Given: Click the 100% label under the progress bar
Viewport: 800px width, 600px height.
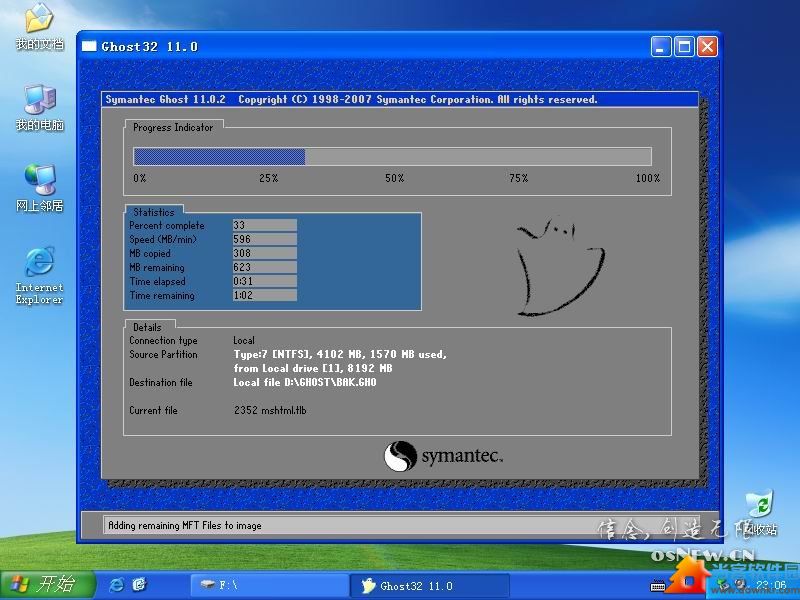Looking at the screenshot, I should pyautogui.click(x=648, y=178).
